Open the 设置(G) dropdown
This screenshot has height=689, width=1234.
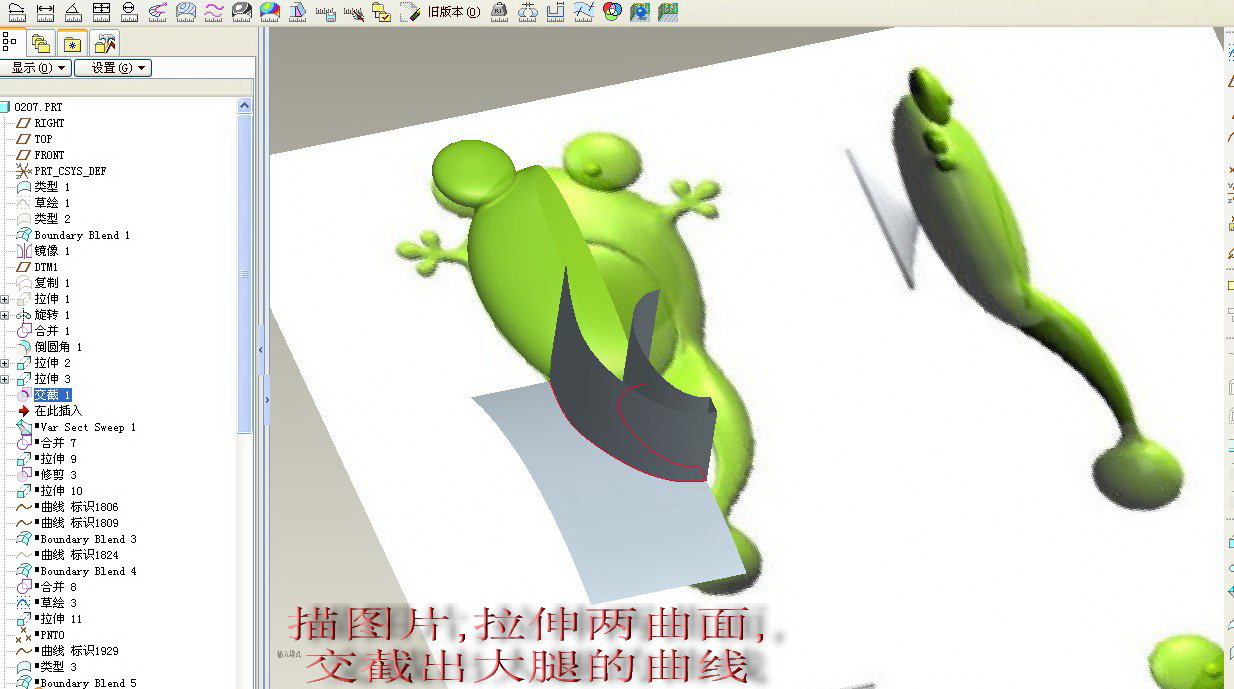point(112,68)
